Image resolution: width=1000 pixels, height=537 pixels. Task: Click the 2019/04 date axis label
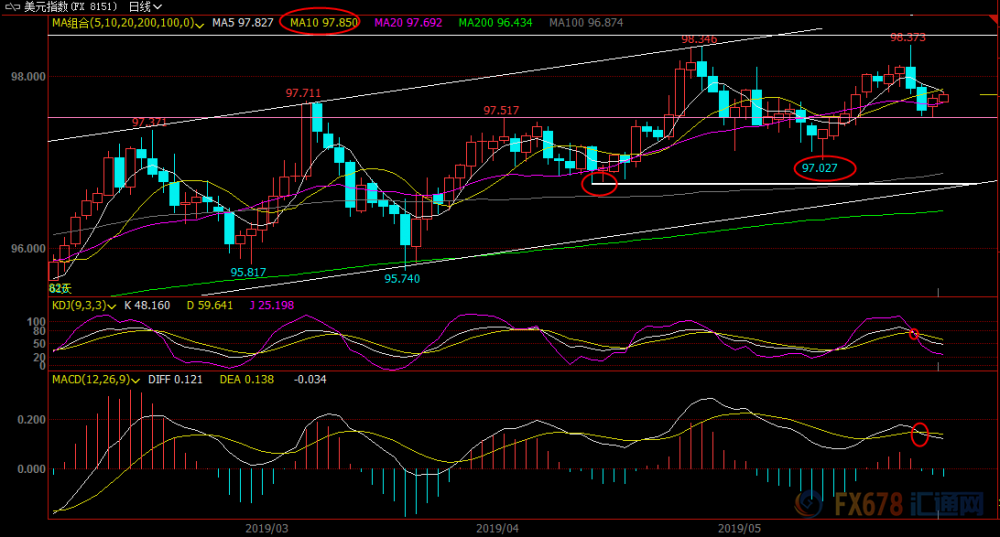click(497, 529)
